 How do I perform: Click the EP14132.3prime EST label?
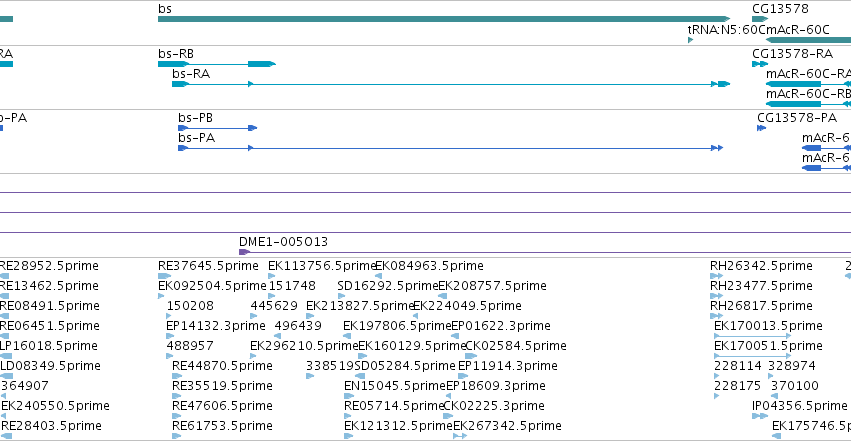(x=215, y=326)
